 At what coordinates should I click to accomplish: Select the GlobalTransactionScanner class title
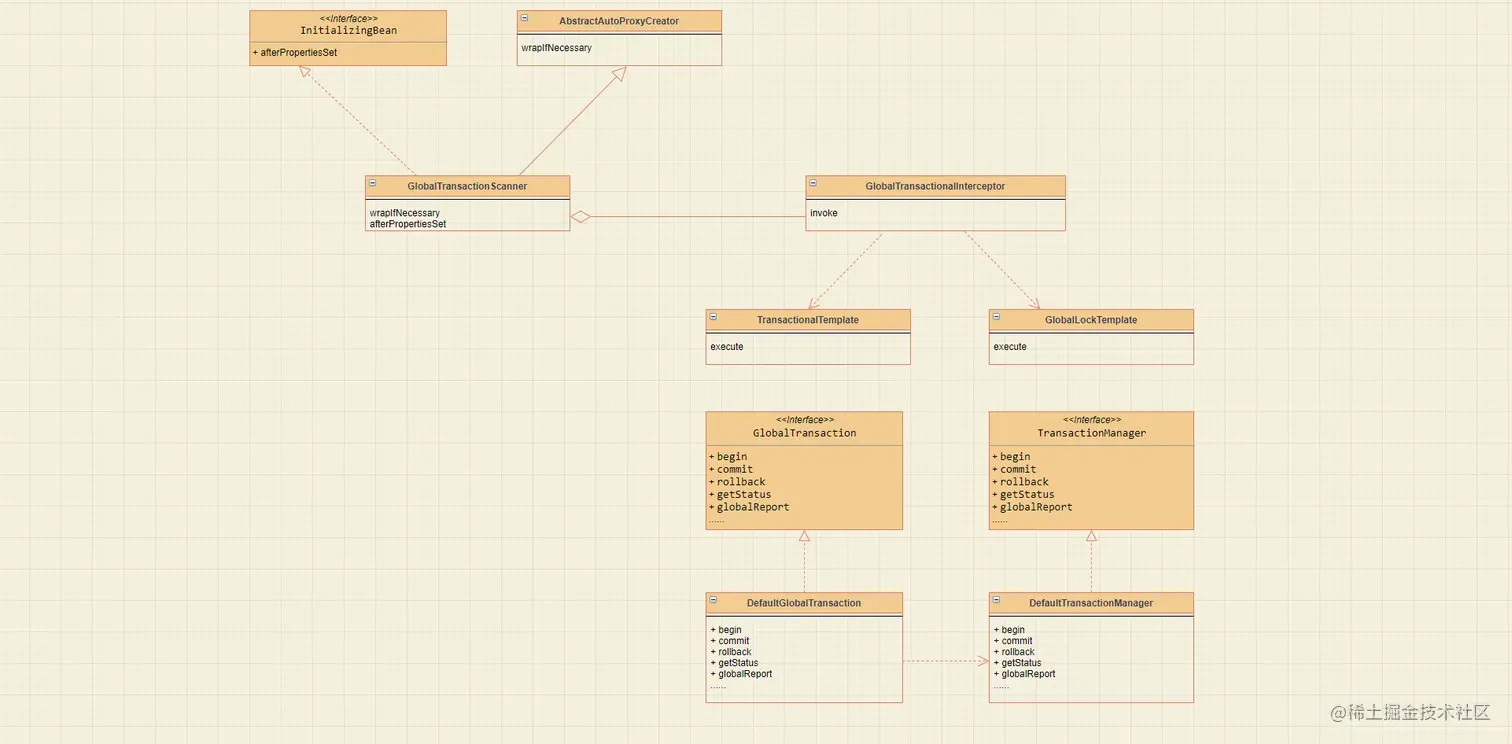467,186
